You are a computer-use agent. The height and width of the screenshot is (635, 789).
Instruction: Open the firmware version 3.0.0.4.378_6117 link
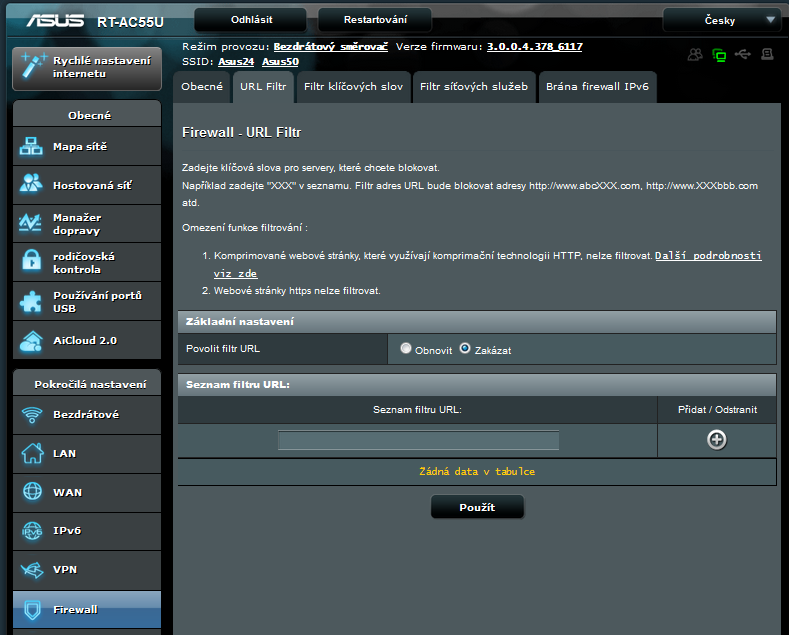click(534, 47)
